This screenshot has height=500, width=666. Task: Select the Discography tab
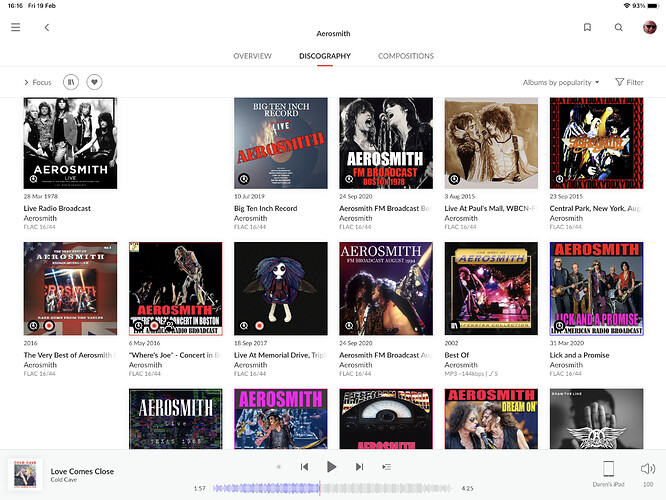tap(325, 56)
